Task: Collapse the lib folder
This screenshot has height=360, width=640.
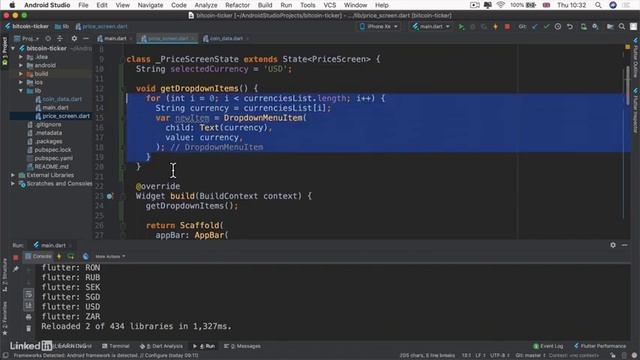Action: coord(21,91)
